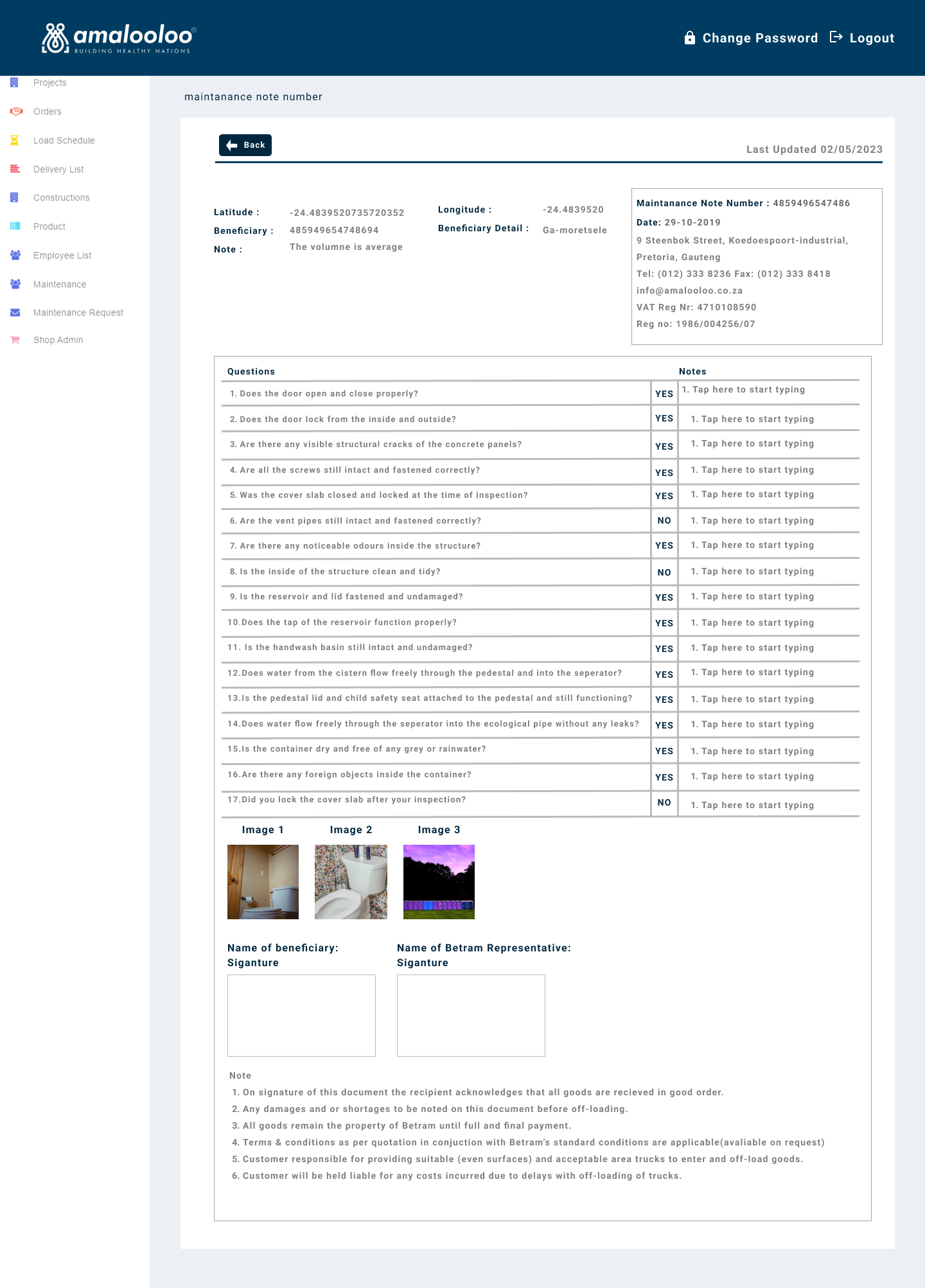Screen dimensions: 925x1288
Task: Click question 13 about pedestal lid
Action: (430, 698)
